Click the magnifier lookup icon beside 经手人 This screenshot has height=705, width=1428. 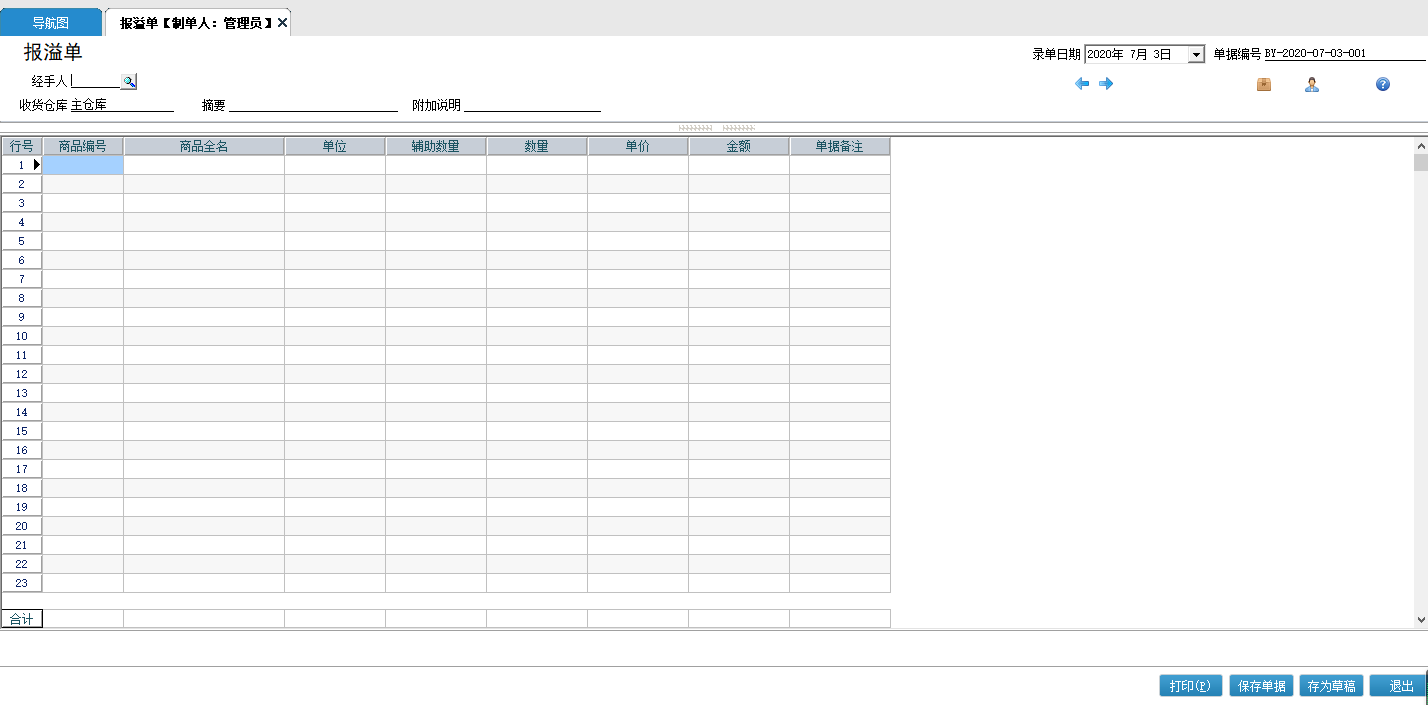(129, 82)
